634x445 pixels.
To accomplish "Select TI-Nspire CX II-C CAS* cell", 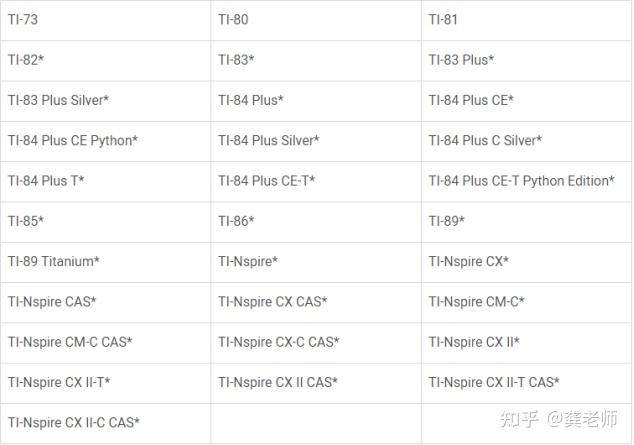I will tap(106, 423).
